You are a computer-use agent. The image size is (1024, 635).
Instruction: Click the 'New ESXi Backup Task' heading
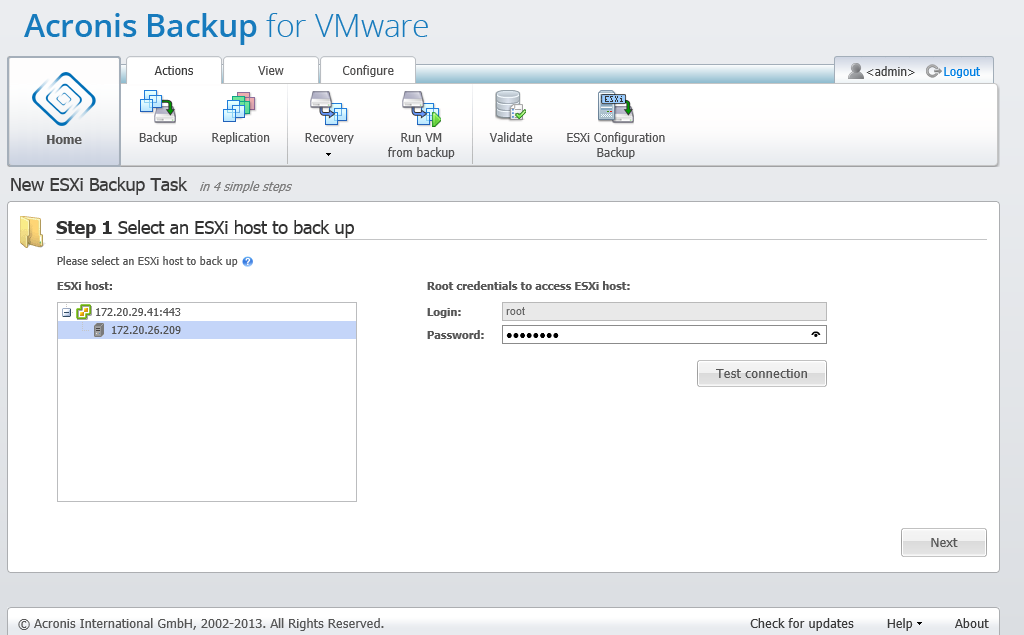(x=99, y=185)
